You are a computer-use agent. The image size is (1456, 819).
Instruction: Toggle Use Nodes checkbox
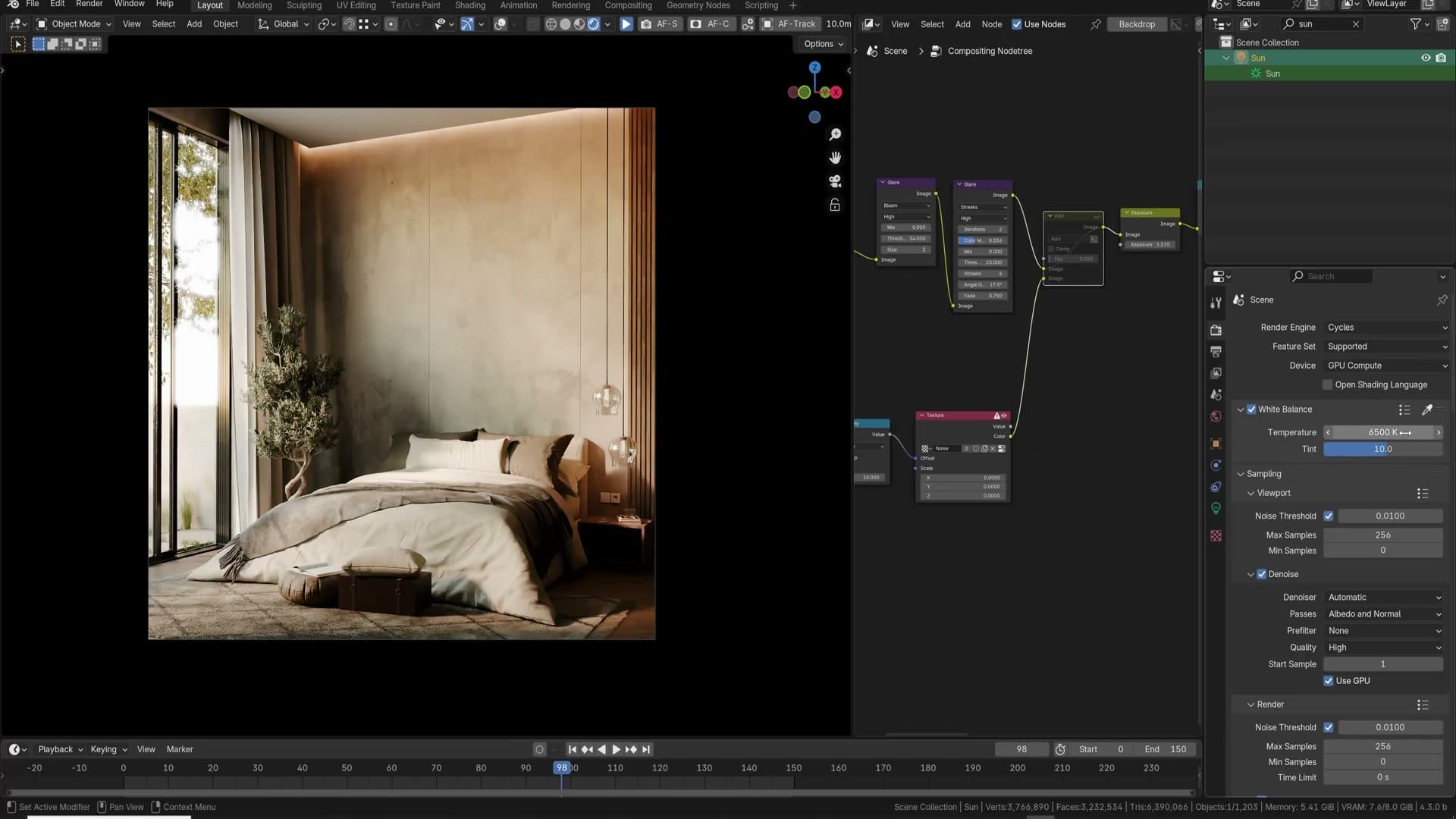click(x=1017, y=24)
